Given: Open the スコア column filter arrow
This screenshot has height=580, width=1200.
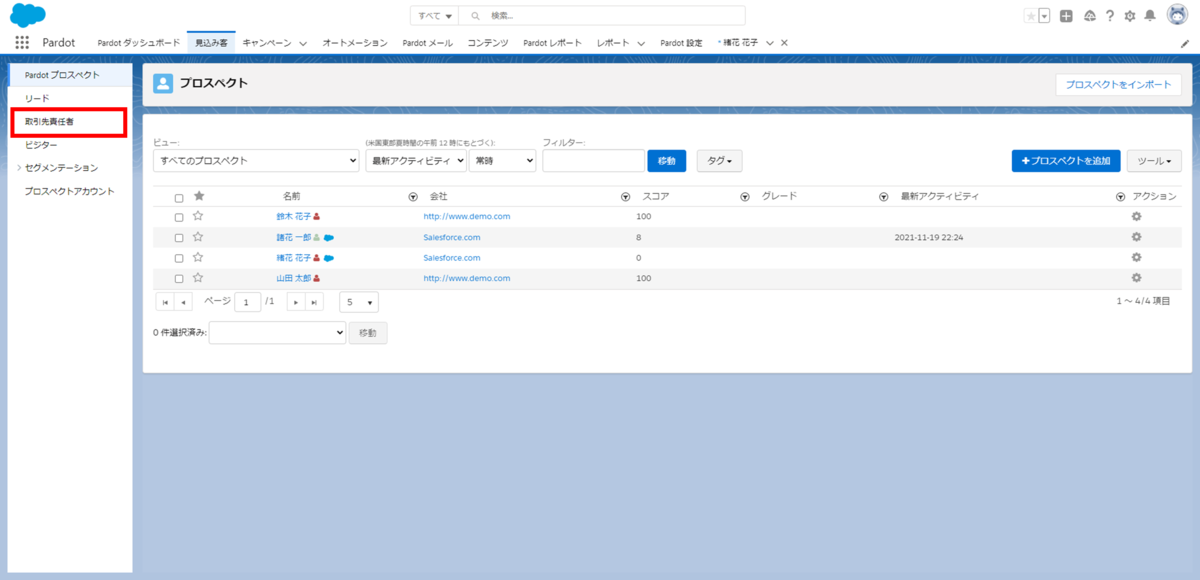Looking at the screenshot, I should click(745, 197).
